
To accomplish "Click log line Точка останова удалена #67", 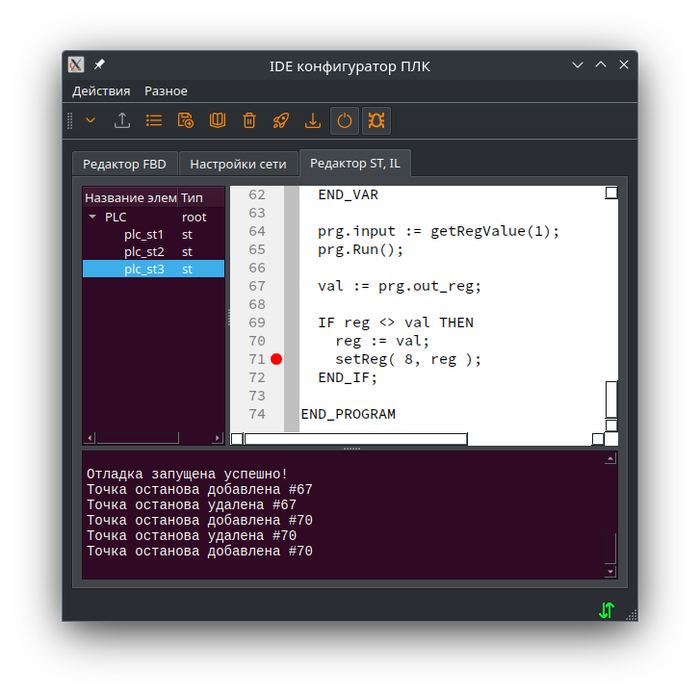I will tap(192, 505).
